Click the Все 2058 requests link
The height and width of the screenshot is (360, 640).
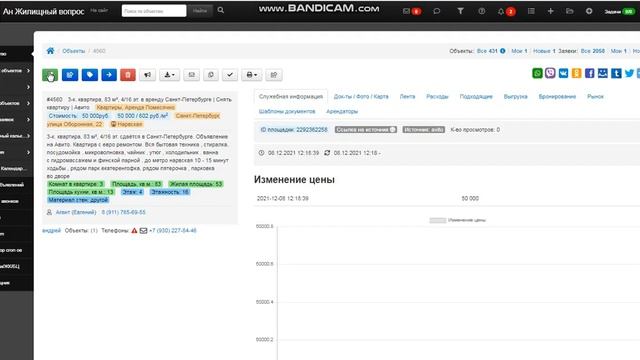[593, 51]
